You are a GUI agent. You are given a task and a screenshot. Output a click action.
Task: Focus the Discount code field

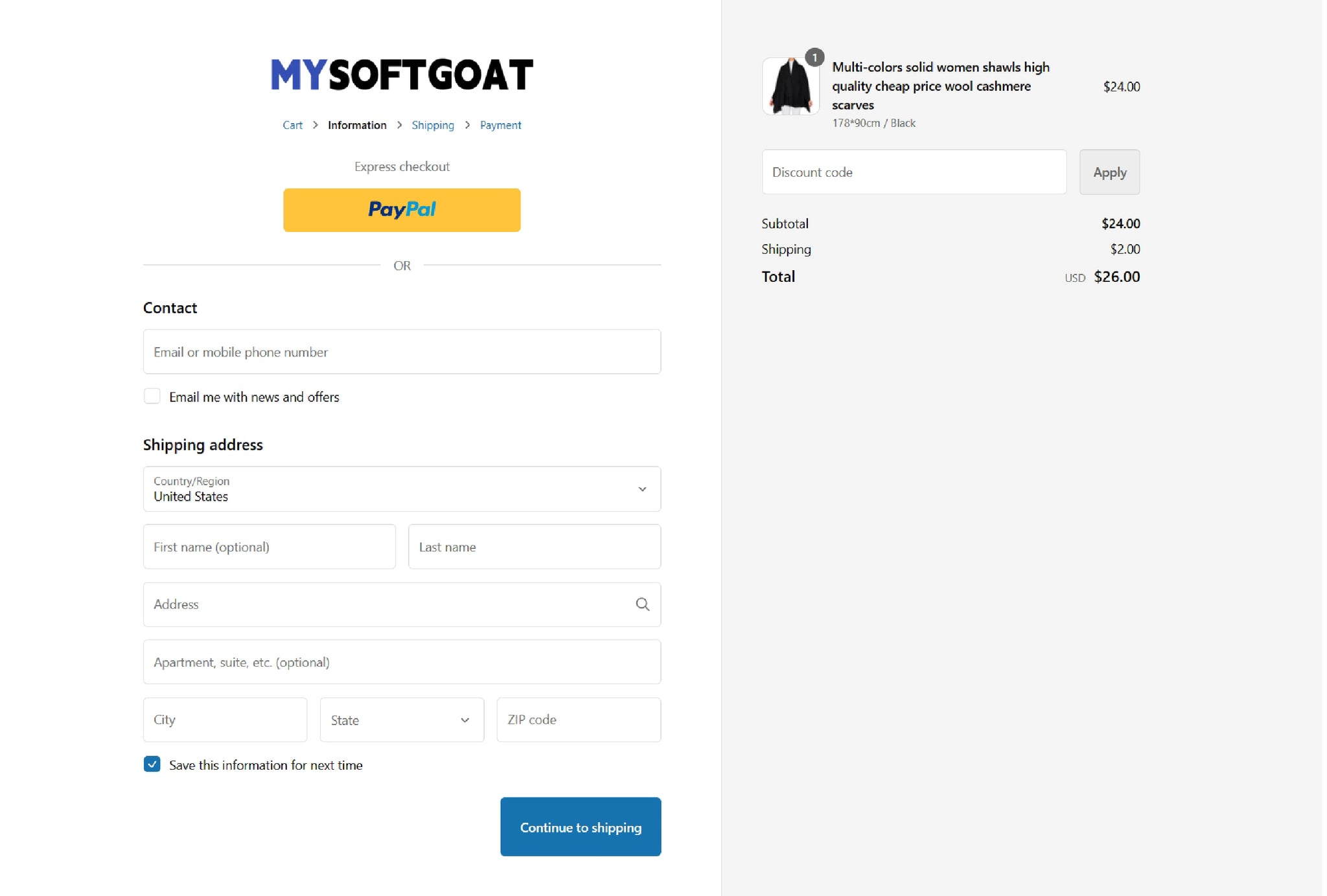click(914, 172)
